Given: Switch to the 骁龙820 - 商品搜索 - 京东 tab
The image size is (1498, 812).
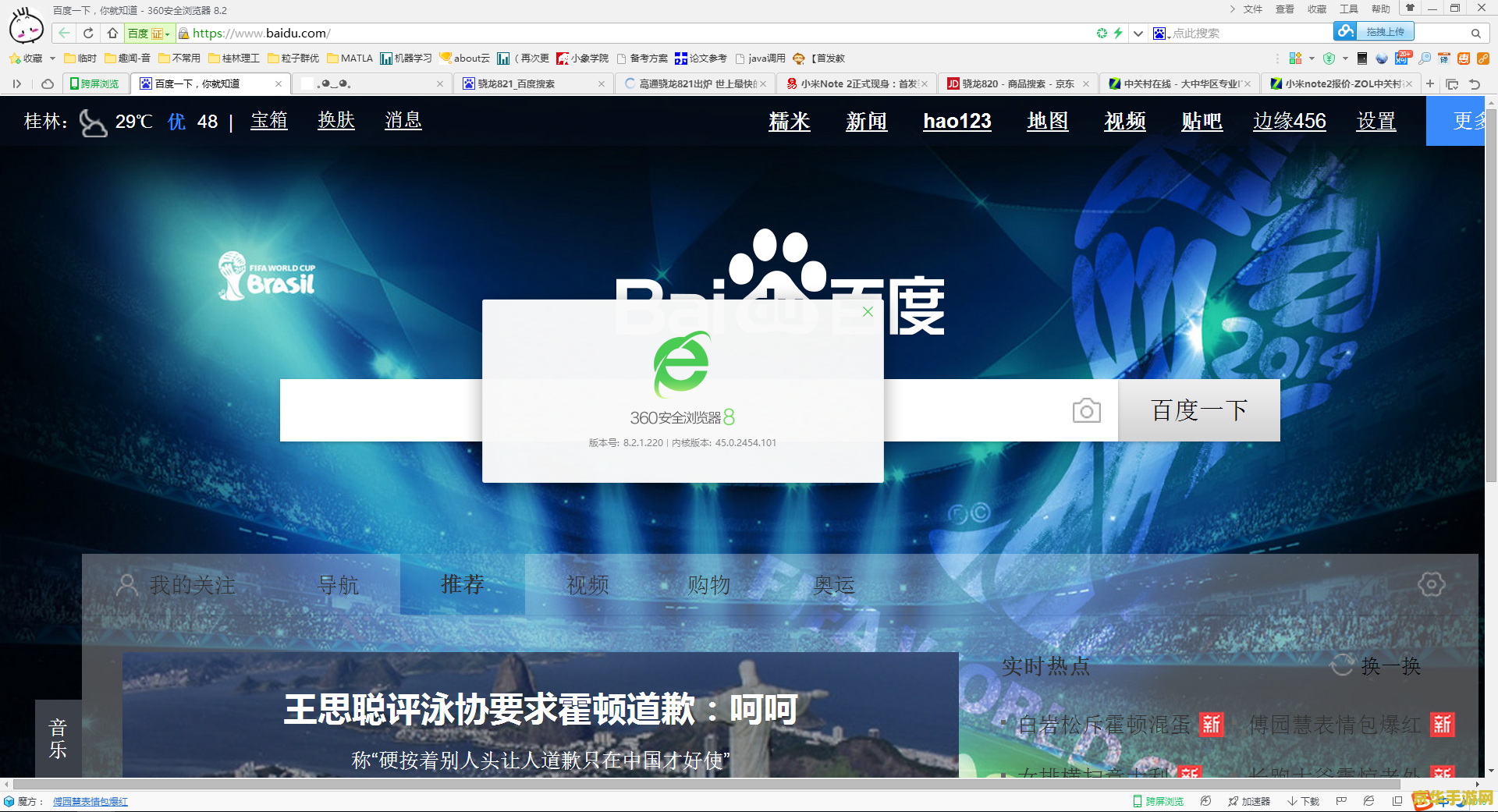Looking at the screenshot, I should point(1017,83).
